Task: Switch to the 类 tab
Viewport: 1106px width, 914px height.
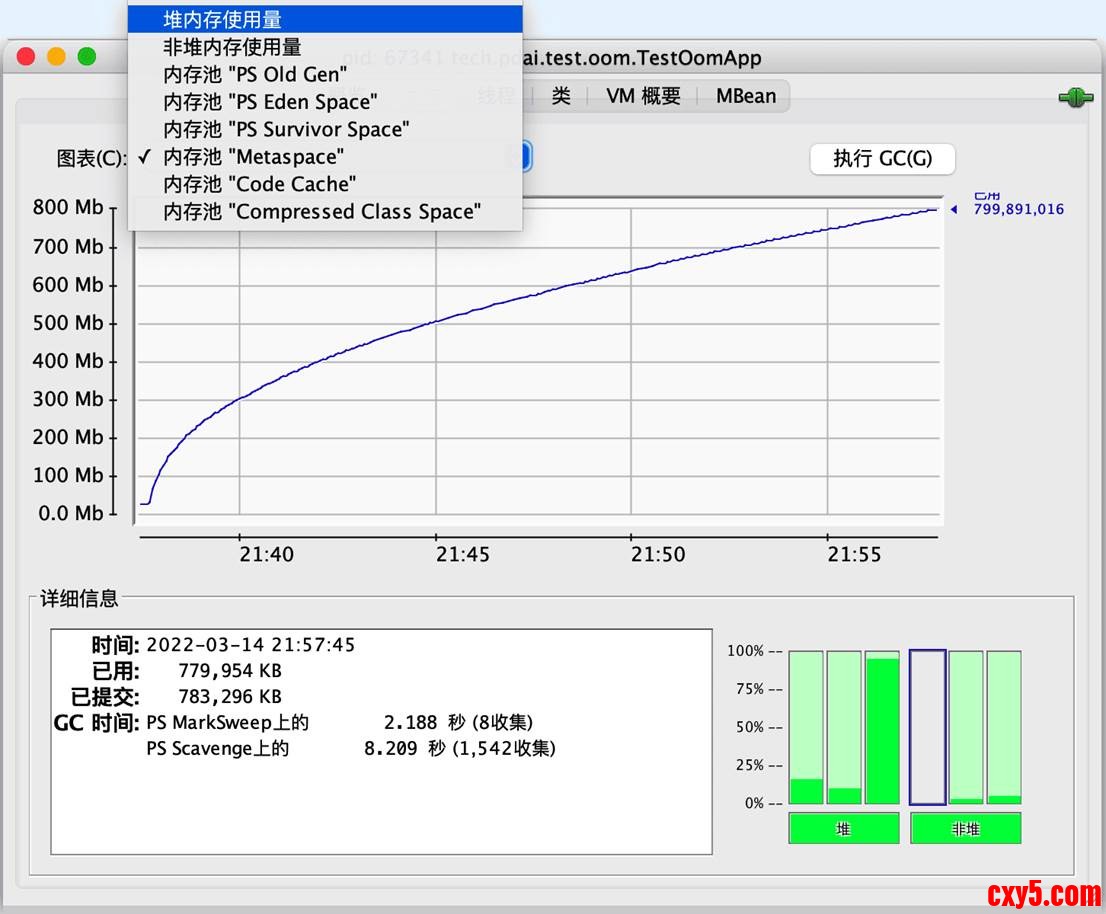Action: tap(561, 96)
